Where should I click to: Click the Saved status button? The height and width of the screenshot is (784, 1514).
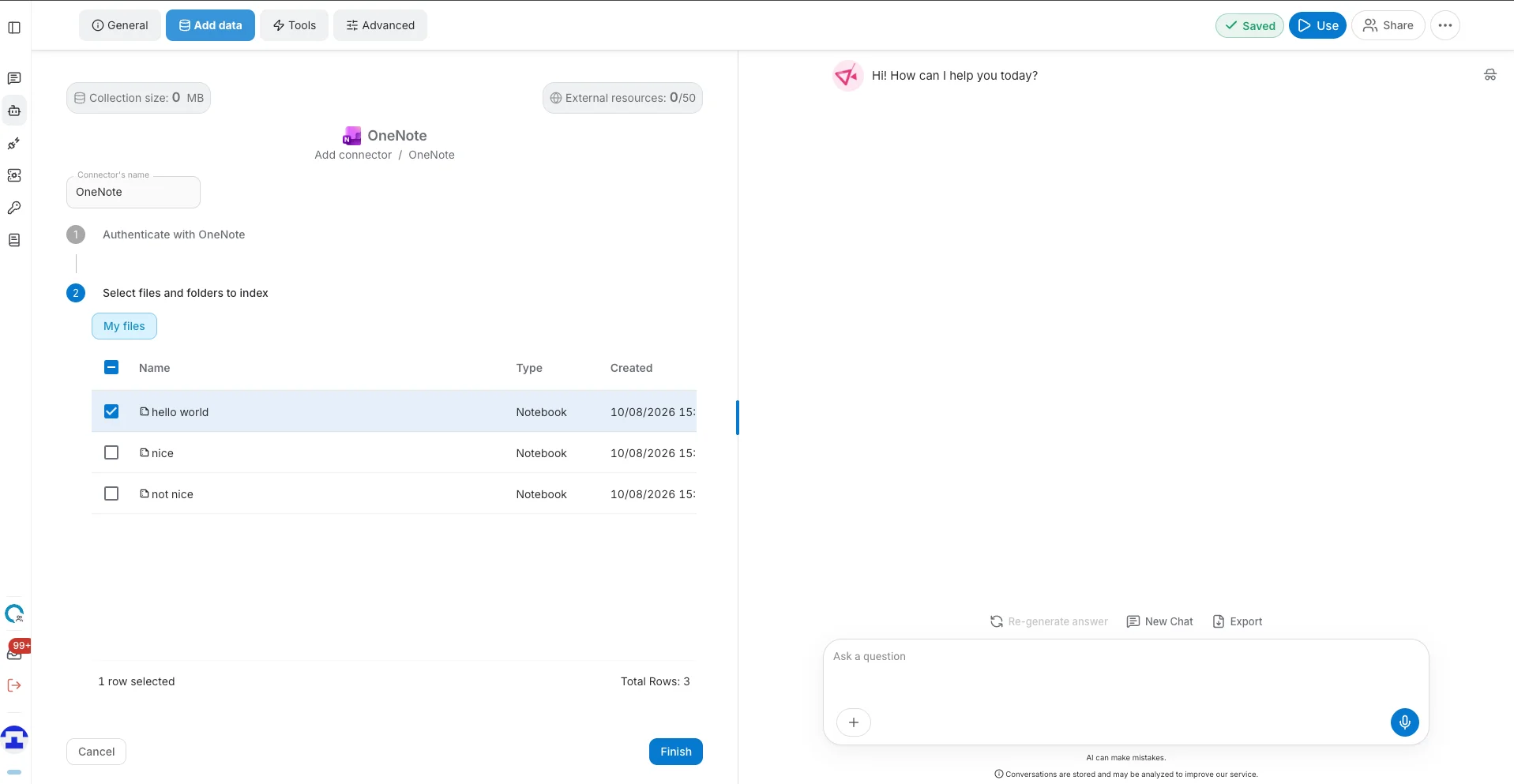tap(1250, 25)
